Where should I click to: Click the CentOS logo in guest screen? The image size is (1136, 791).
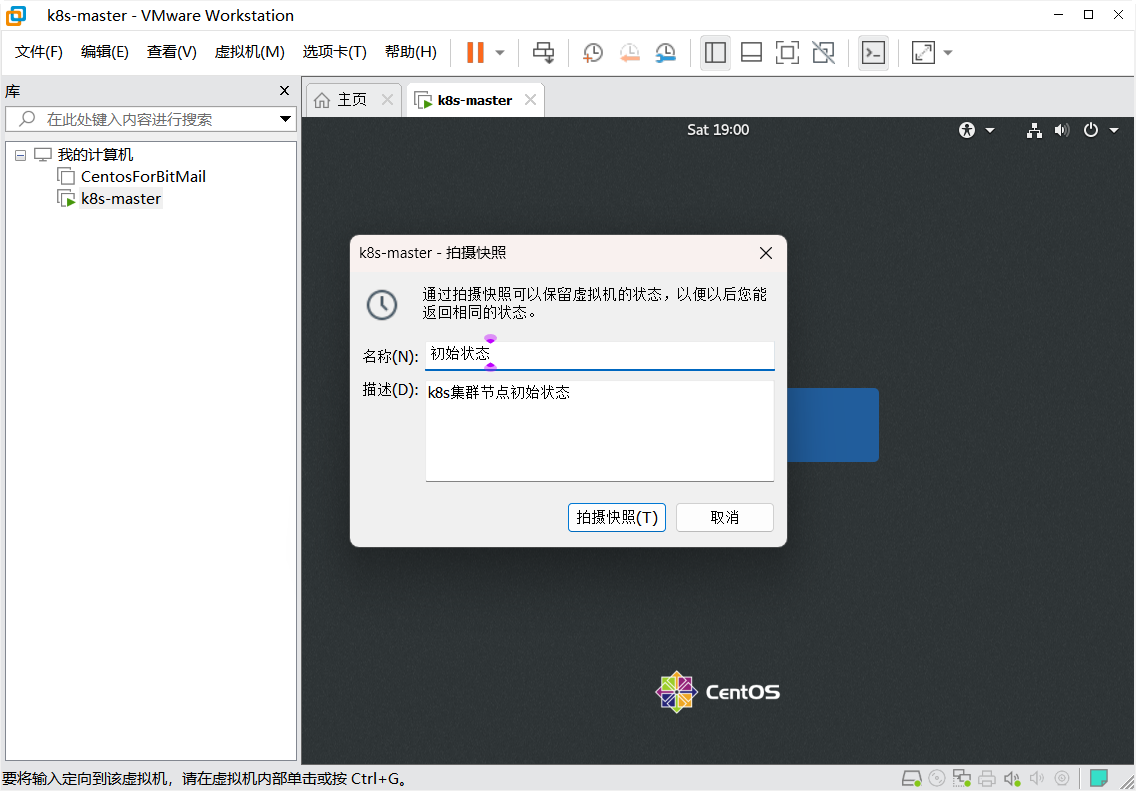pyautogui.click(x=717, y=692)
